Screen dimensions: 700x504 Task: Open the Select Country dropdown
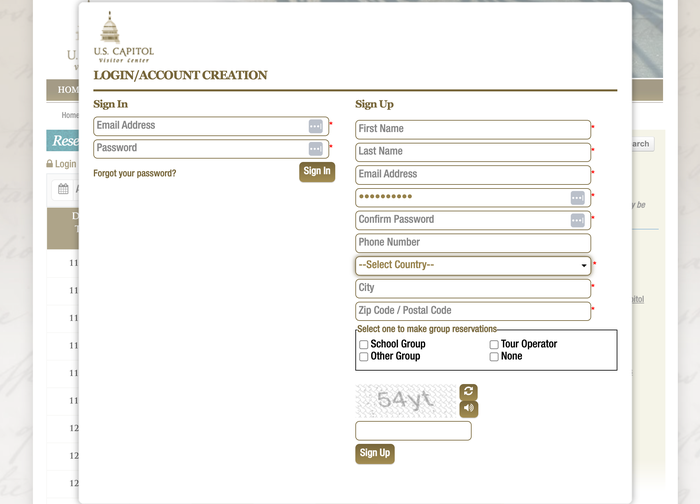[x=473, y=266]
